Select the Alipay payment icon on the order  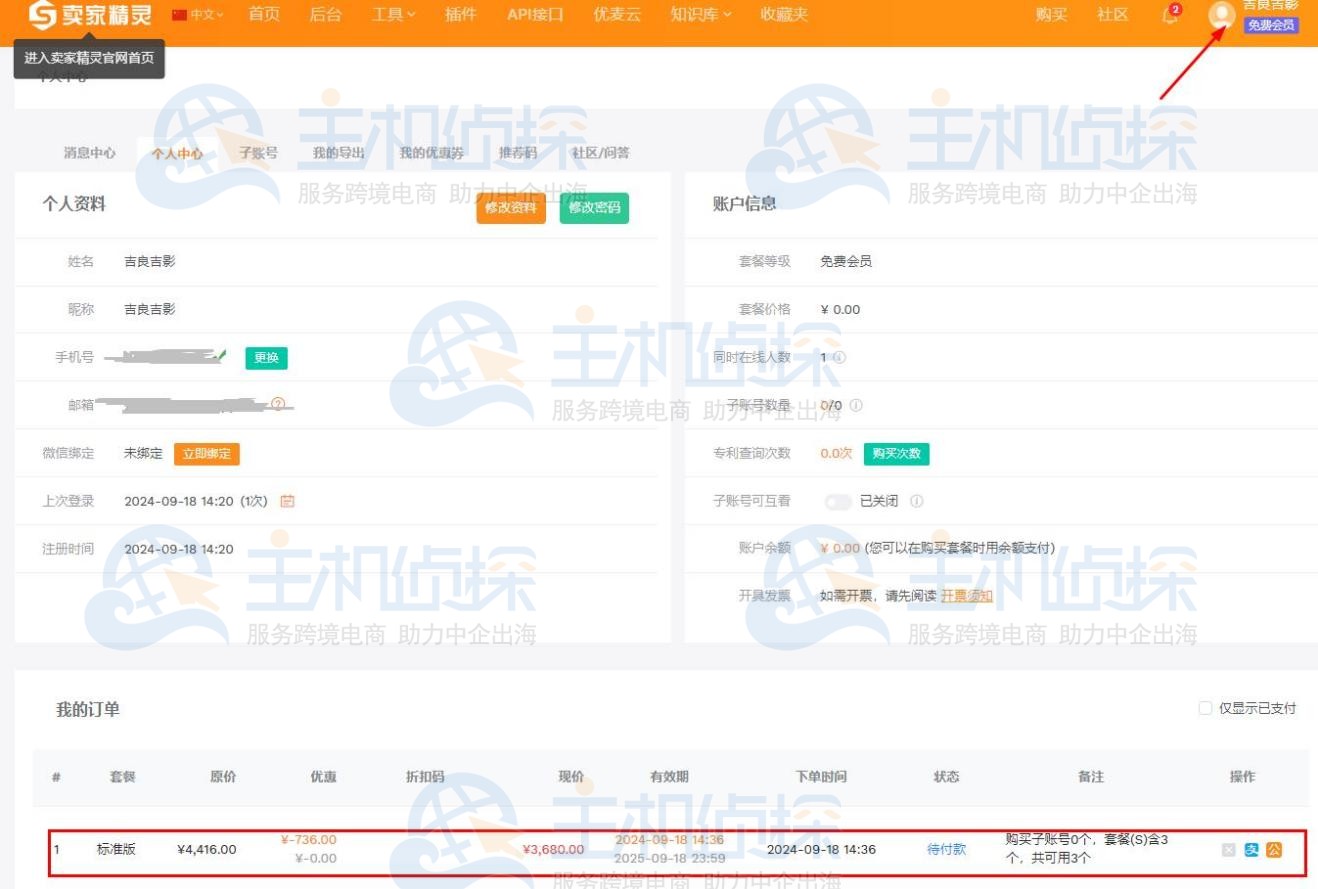[x=1252, y=850]
